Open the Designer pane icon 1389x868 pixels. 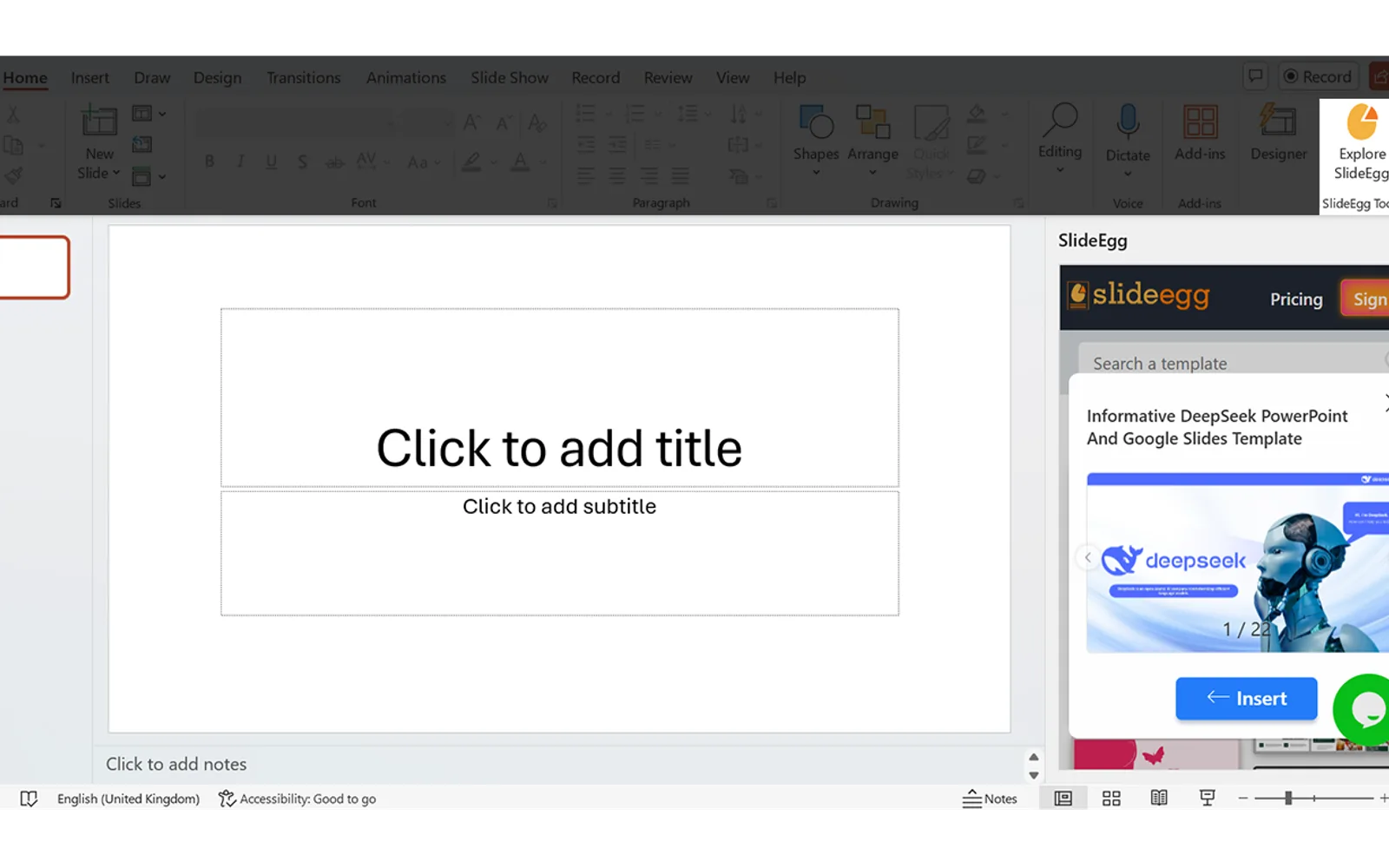coord(1278,122)
